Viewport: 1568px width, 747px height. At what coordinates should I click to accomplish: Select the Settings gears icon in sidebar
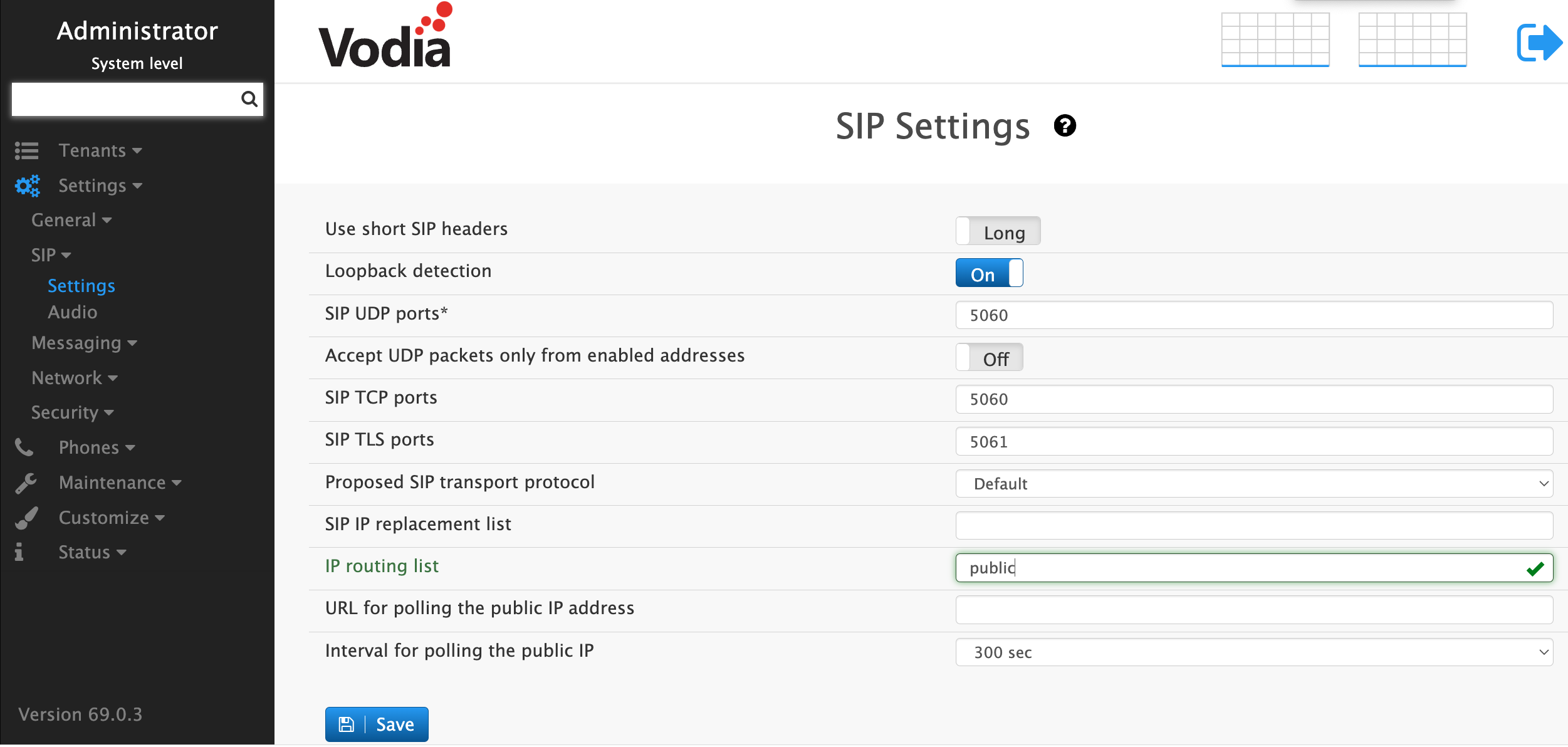tap(26, 185)
